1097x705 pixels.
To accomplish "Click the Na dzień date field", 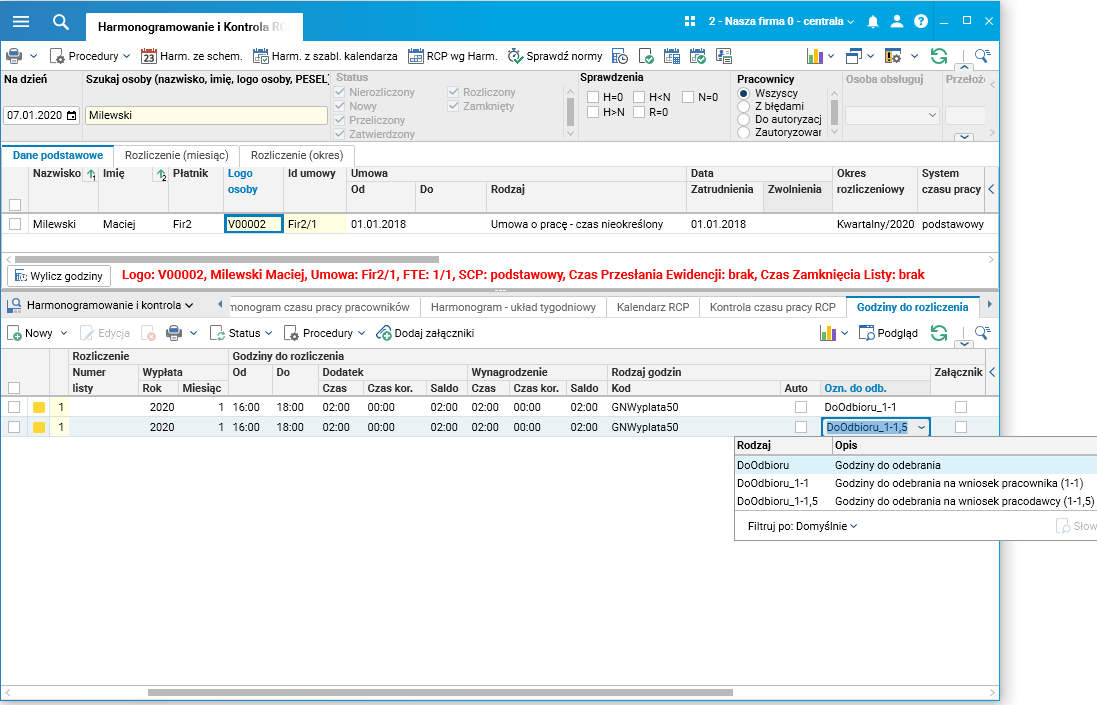I will click(41, 115).
